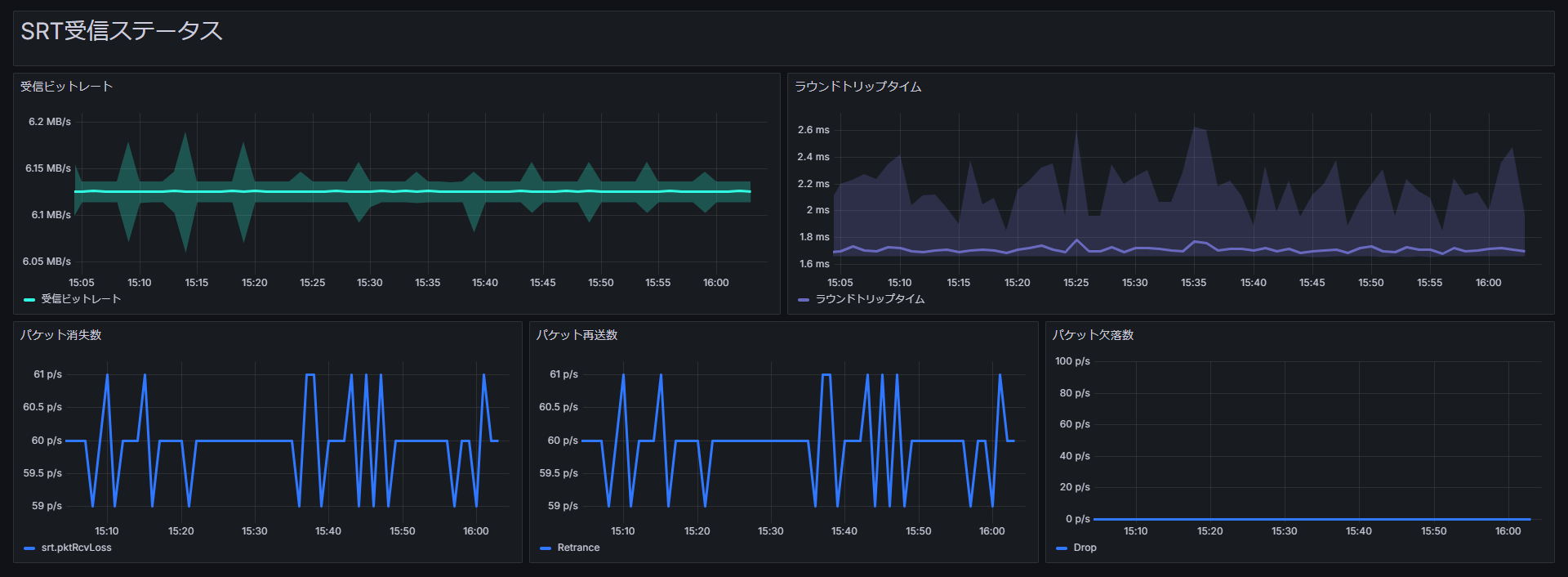Screen dimensions: 1568x577
Task: Open the パケット消失数 panel title menu
Action: pyautogui.click(x=61, y=335)
